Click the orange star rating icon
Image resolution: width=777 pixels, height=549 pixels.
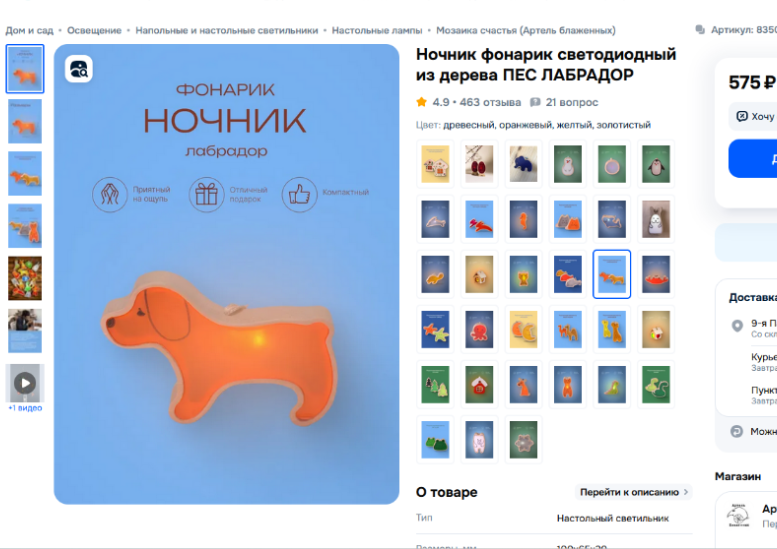pyautogui.click(x=422, y=102)
